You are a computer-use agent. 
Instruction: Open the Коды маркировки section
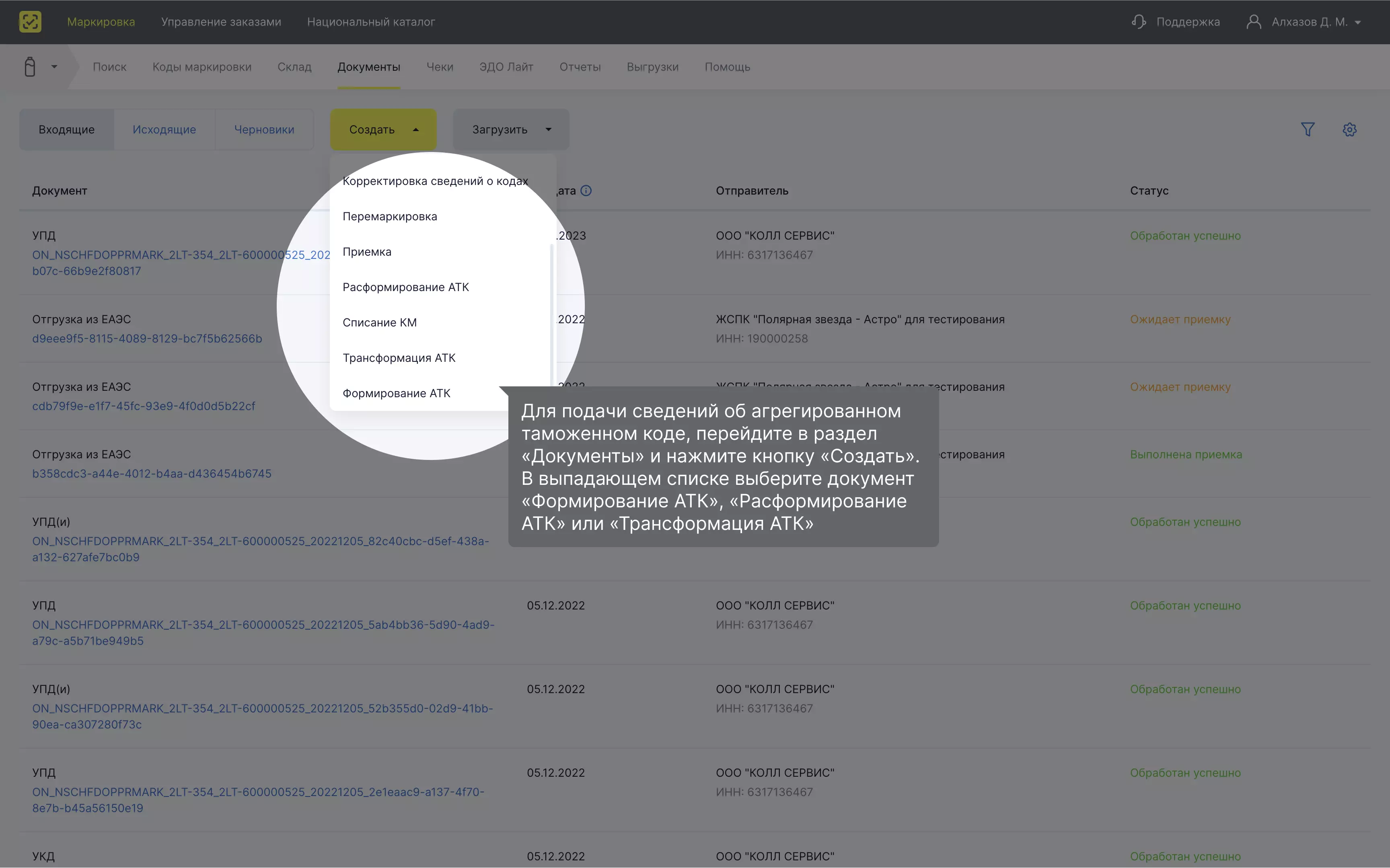click(x=202, y=67)
